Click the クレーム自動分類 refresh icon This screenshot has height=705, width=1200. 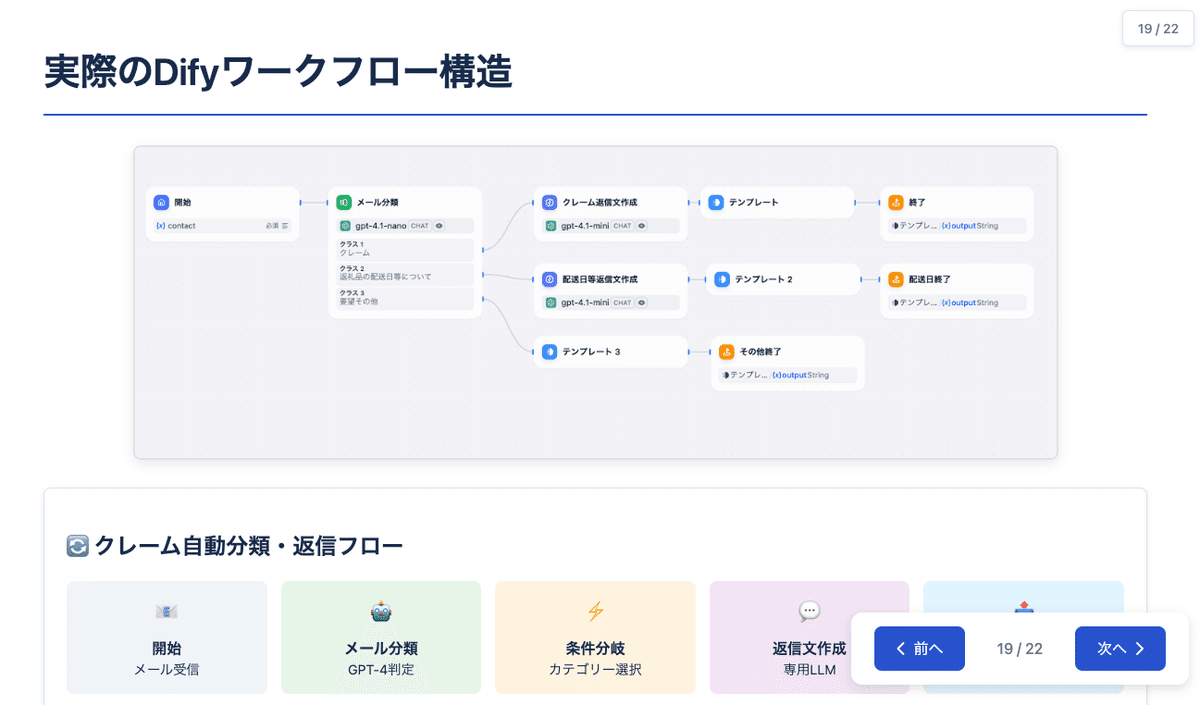coord(76,545)
